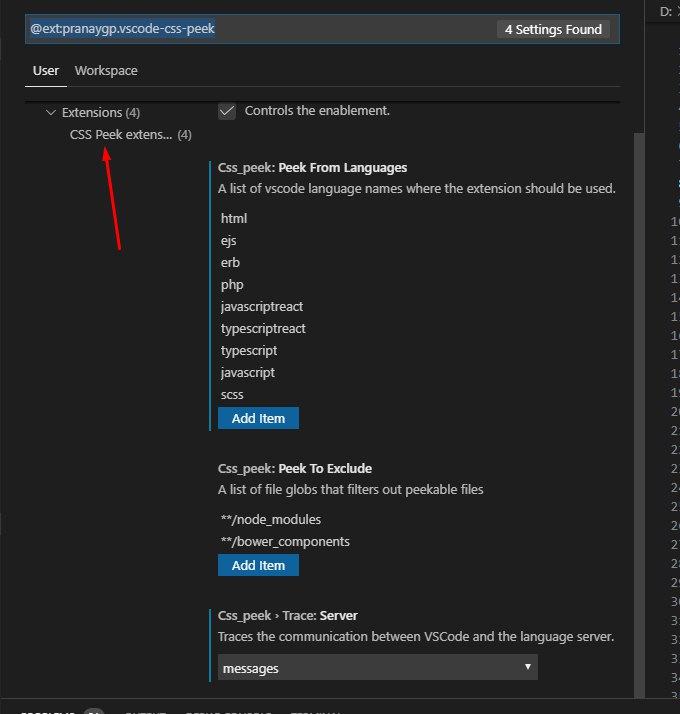Click the settings vertical scrollbar thumb
The width and height of the screenshot is (680, 714).
[x=639, y=414]
